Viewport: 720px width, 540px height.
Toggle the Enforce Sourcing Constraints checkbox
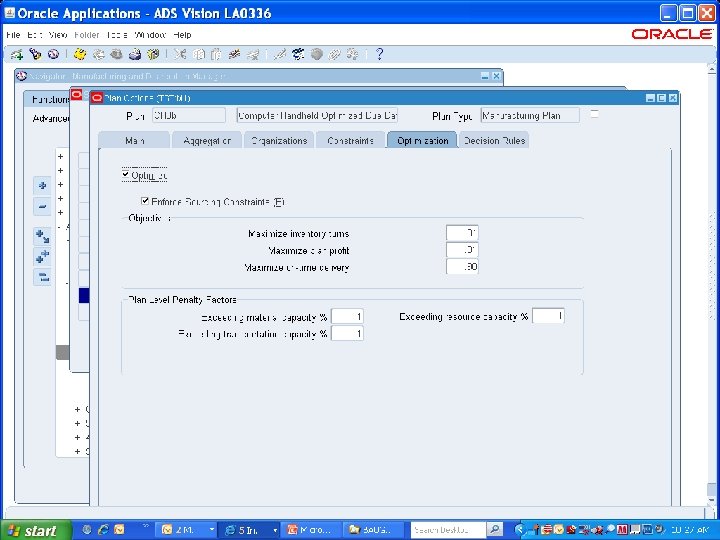145,201
